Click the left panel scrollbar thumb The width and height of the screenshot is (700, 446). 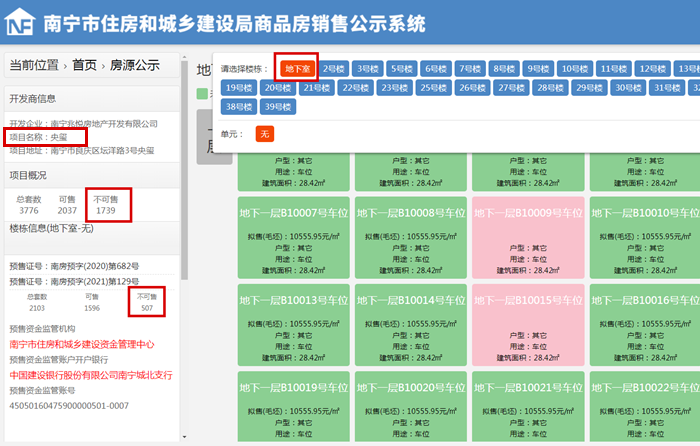pos(184,170)
